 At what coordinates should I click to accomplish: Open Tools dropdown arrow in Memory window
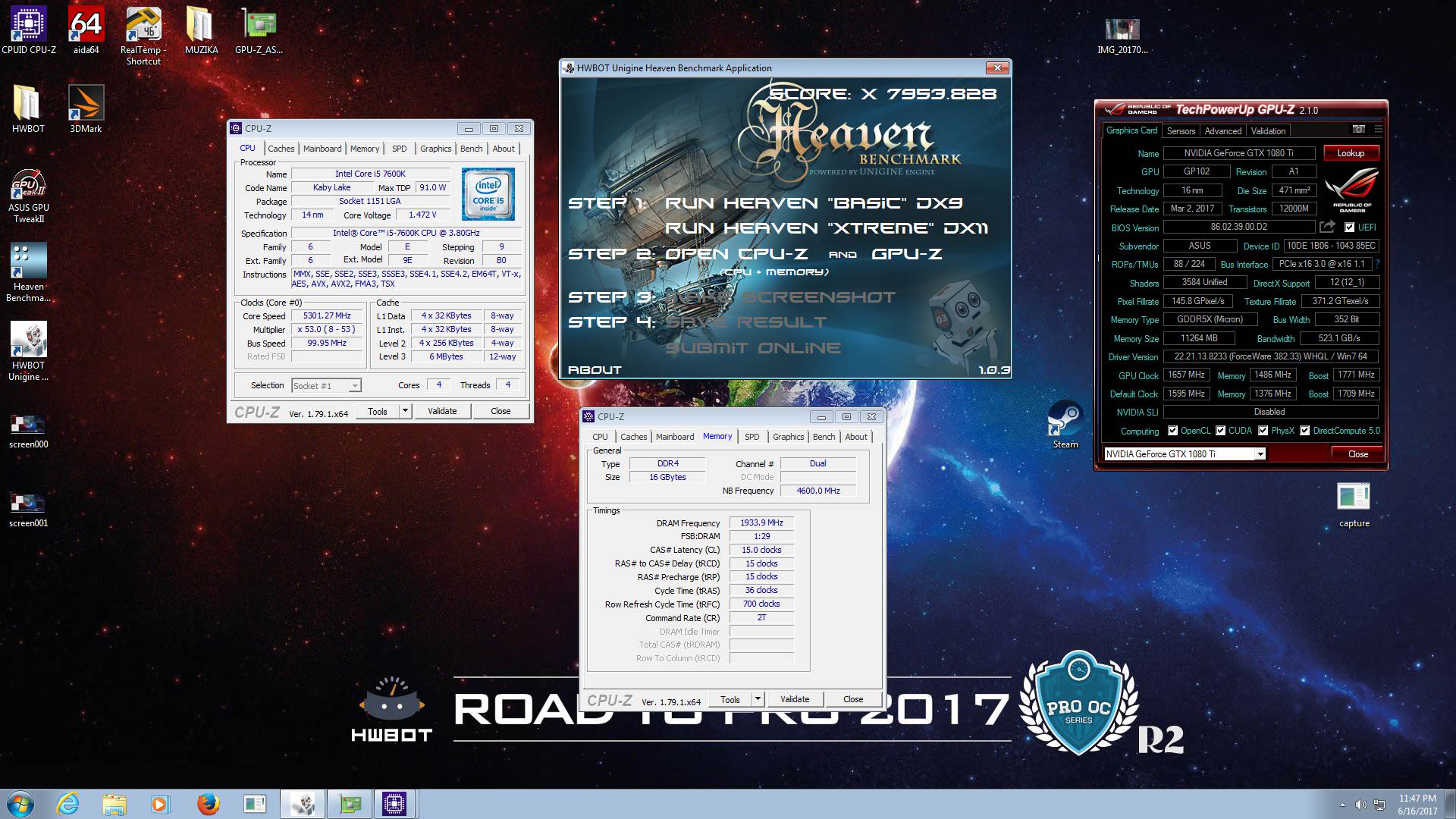point(757,699)
